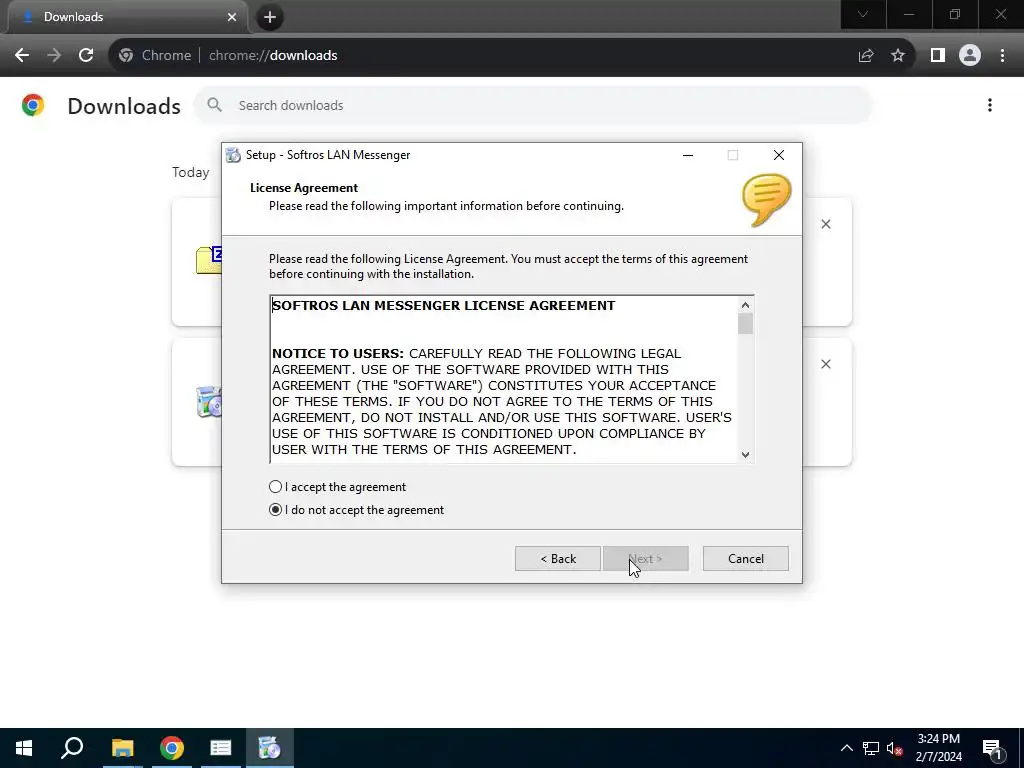Open Chrome tab search chevron
The height and width of the screenshot is (768, 1024).
click(x=863, y=14)
